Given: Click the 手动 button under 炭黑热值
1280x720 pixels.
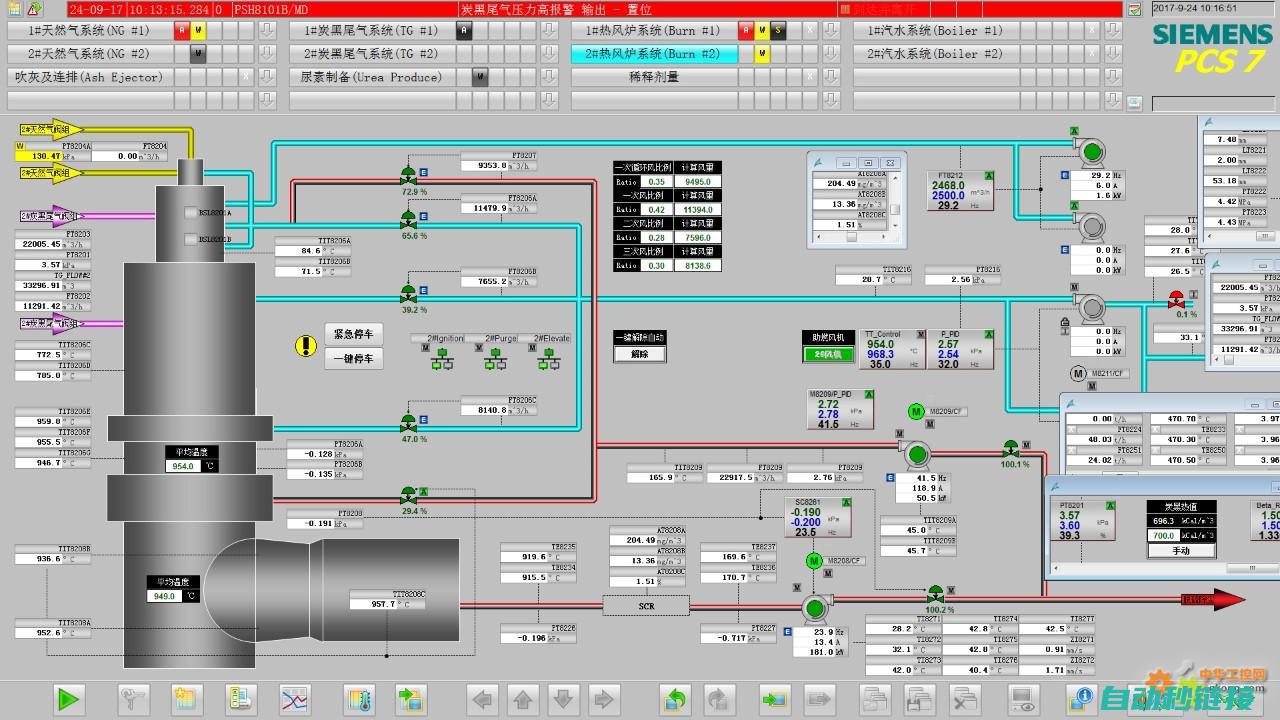Looking at the screenshot, I should click(x=1181, y=550).
